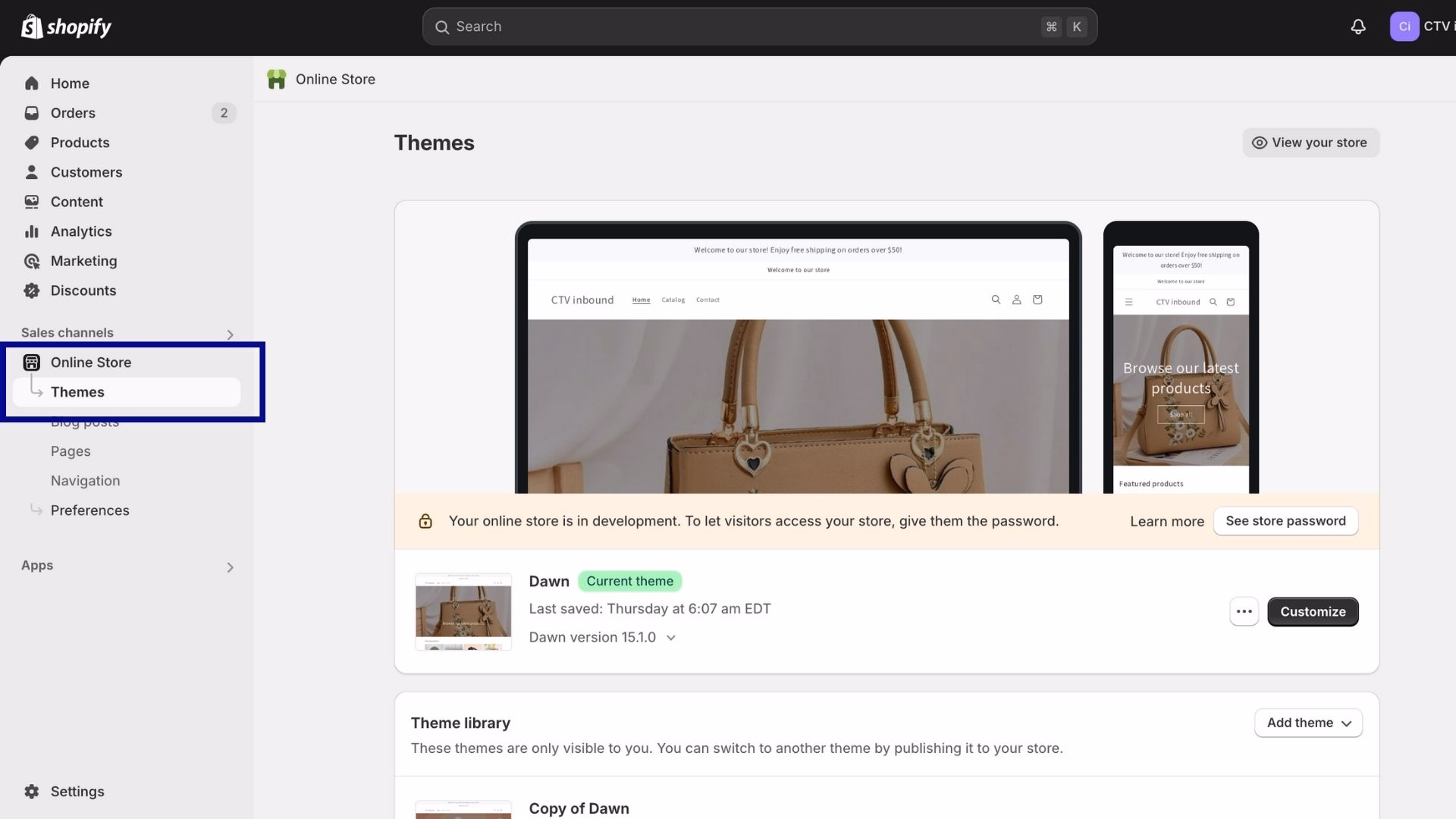Open the Dawn theme three-dot actions menu

pos(1244,612)
